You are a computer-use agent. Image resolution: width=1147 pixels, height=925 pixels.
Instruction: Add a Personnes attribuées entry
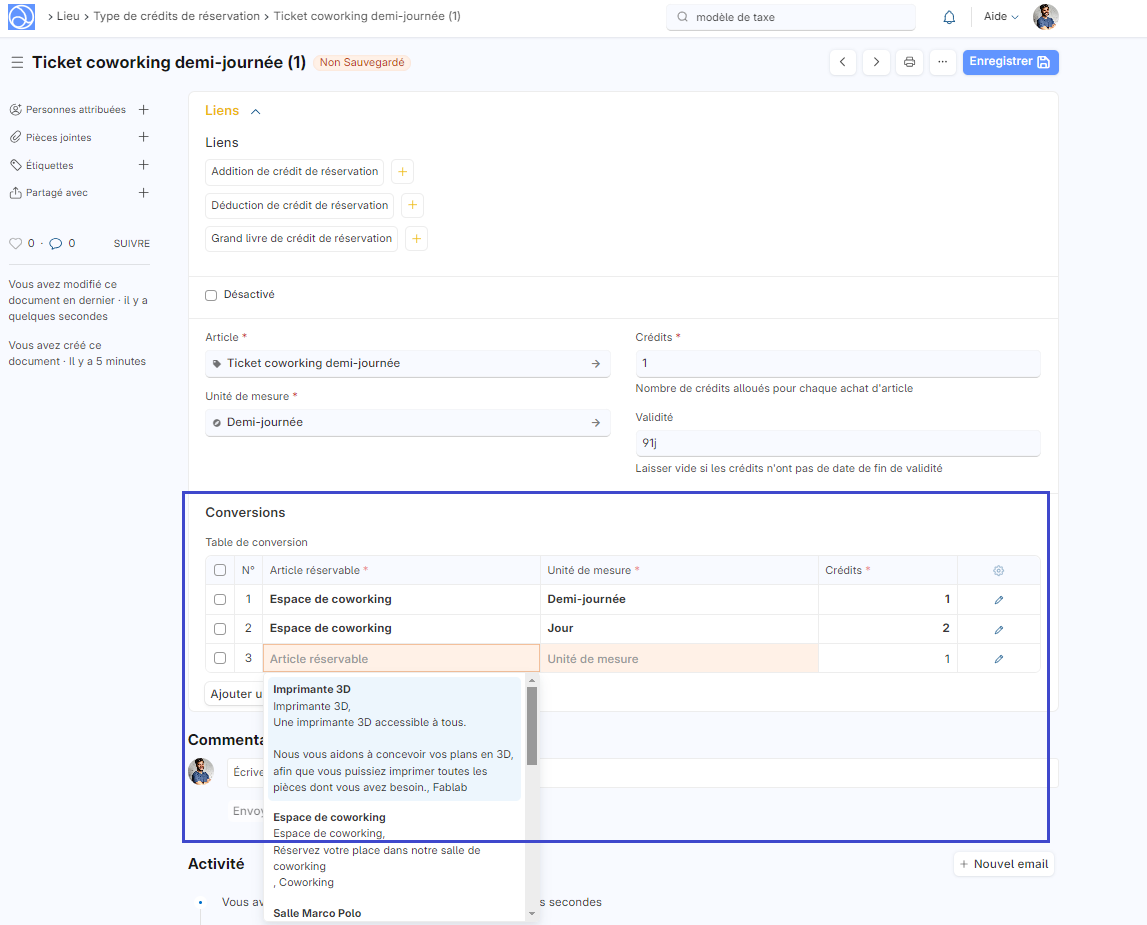(143, 110)
